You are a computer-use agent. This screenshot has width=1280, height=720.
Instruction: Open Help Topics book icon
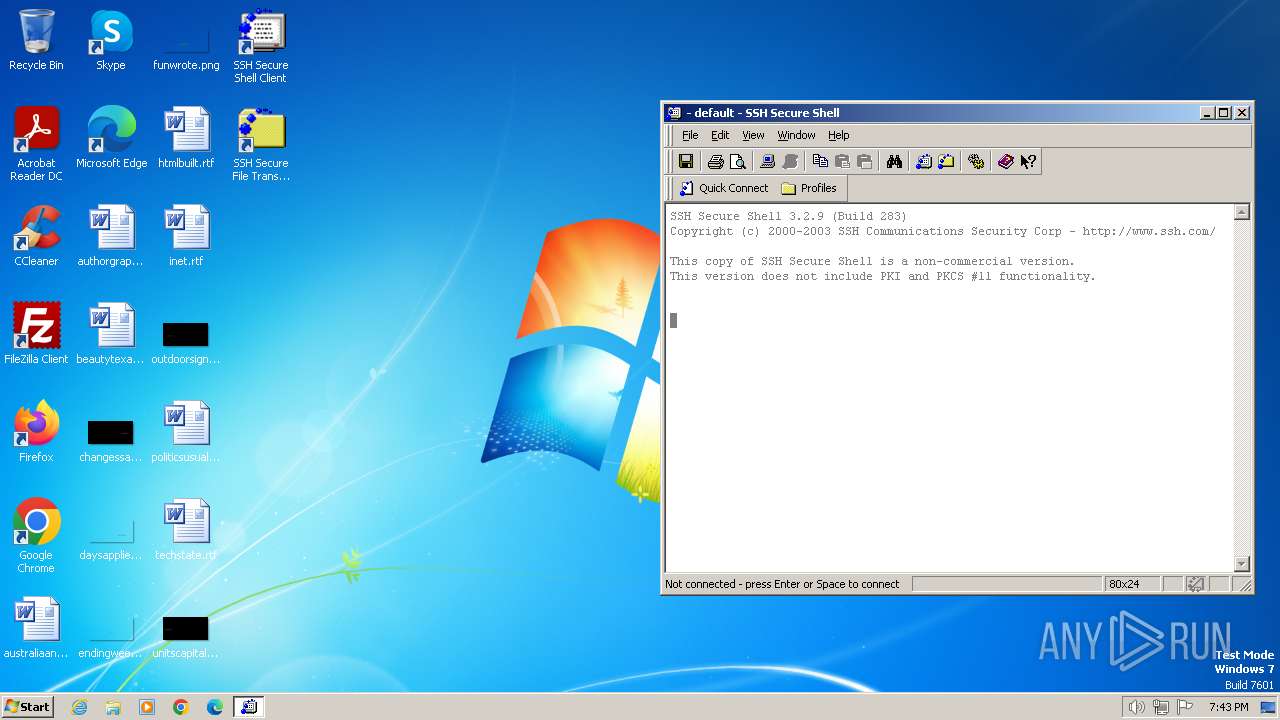click(x=1006, y=162)
